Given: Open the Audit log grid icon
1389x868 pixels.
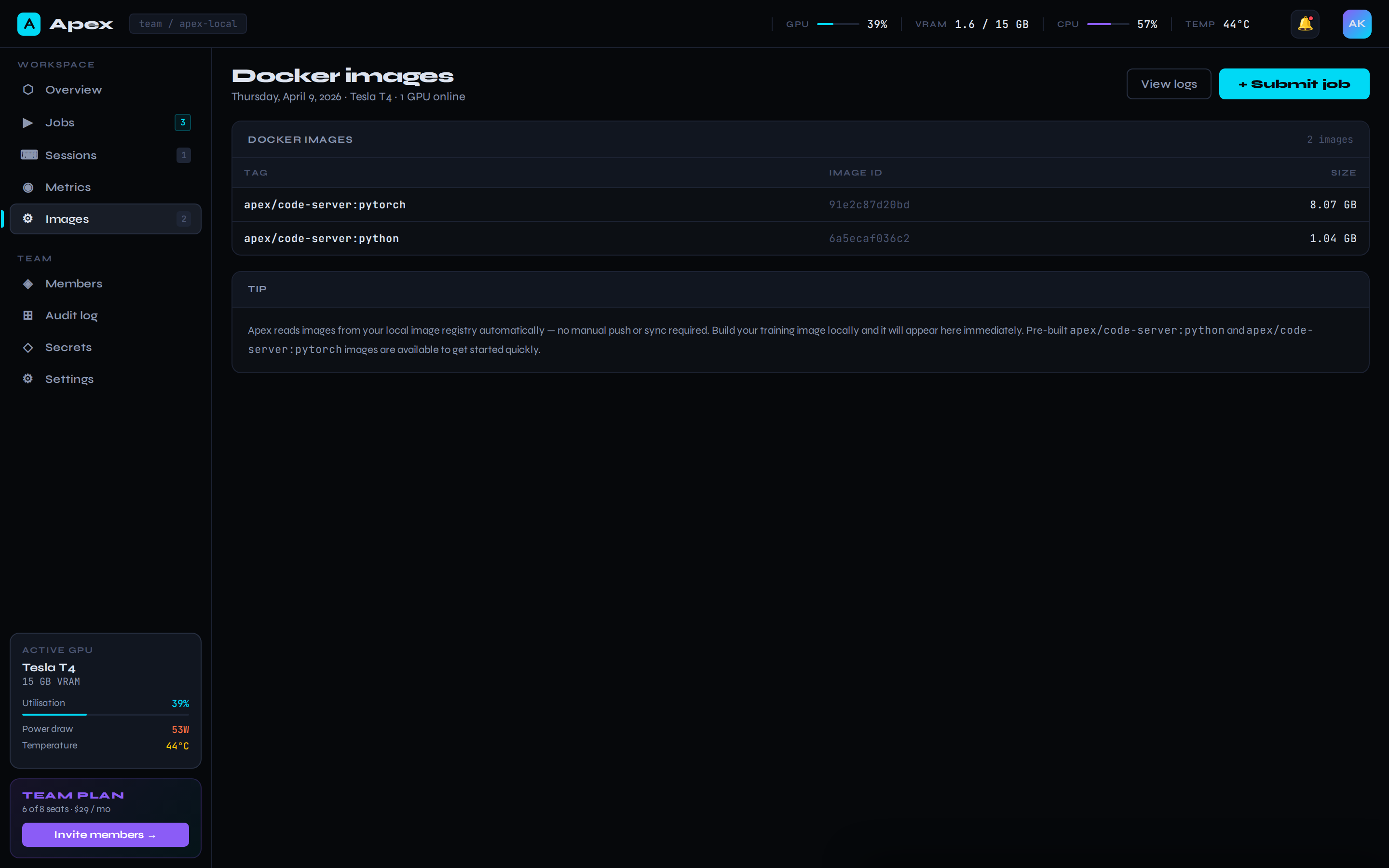Looking at the screenshot, I should coord(27,315).
